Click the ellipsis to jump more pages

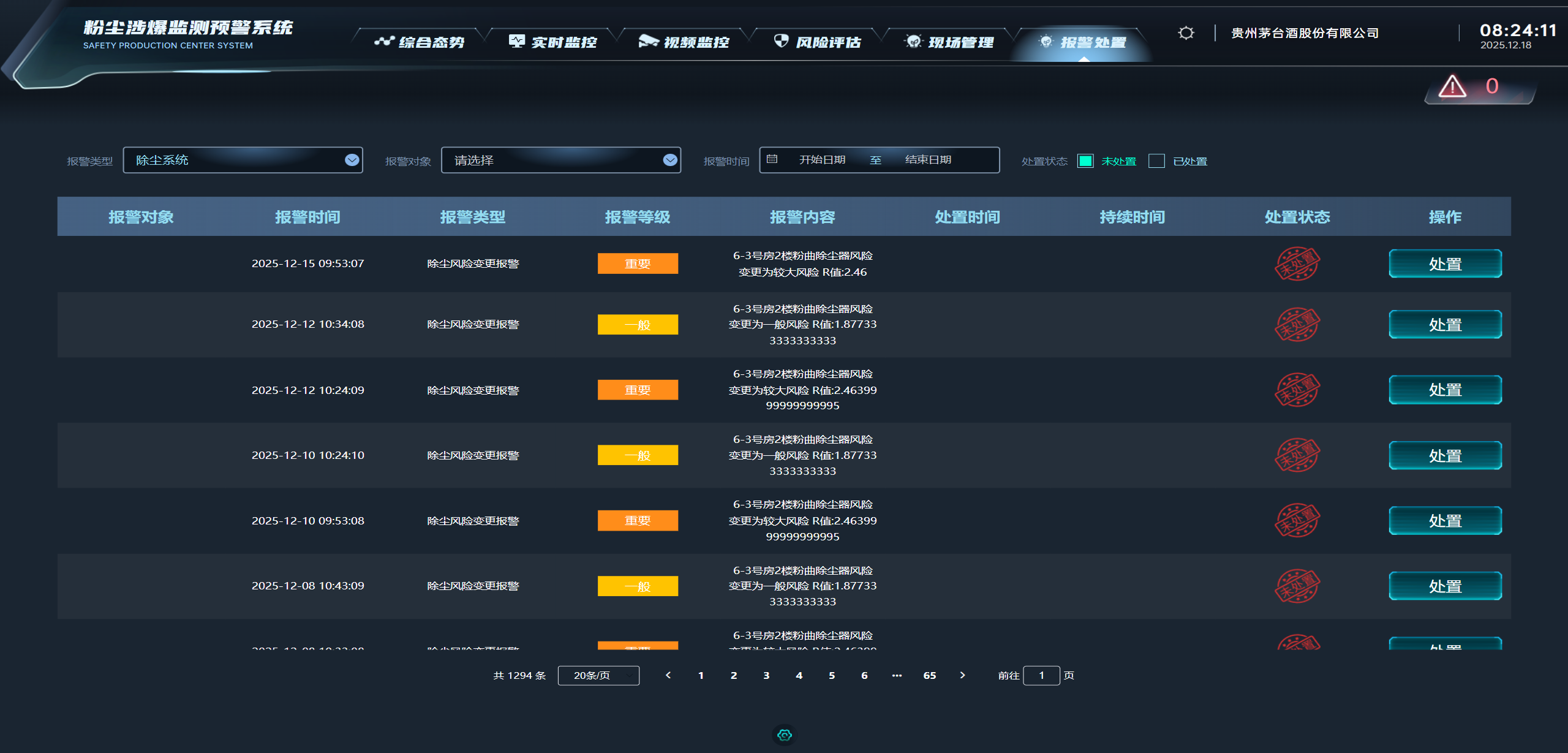(x=897, y=675)
